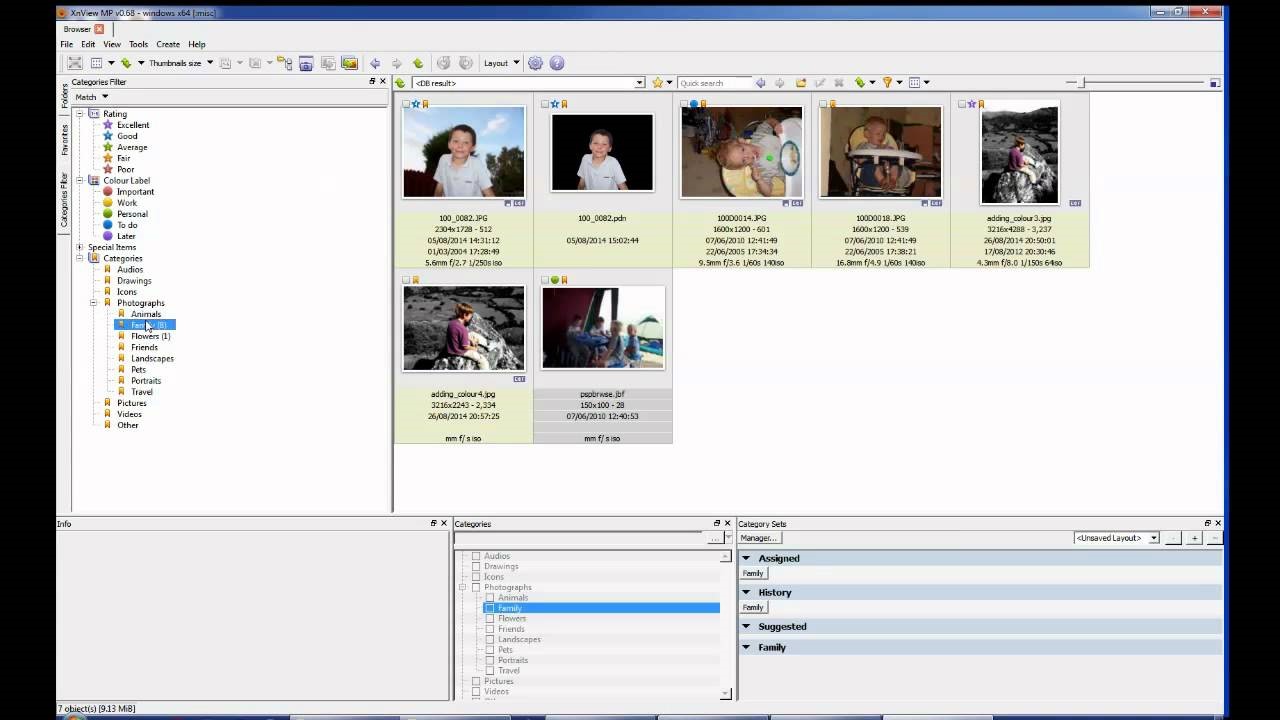The width and height of the screenshot is (1280, 720).
Task: Open the Tools menu
Action: click(x=139, y=44)
